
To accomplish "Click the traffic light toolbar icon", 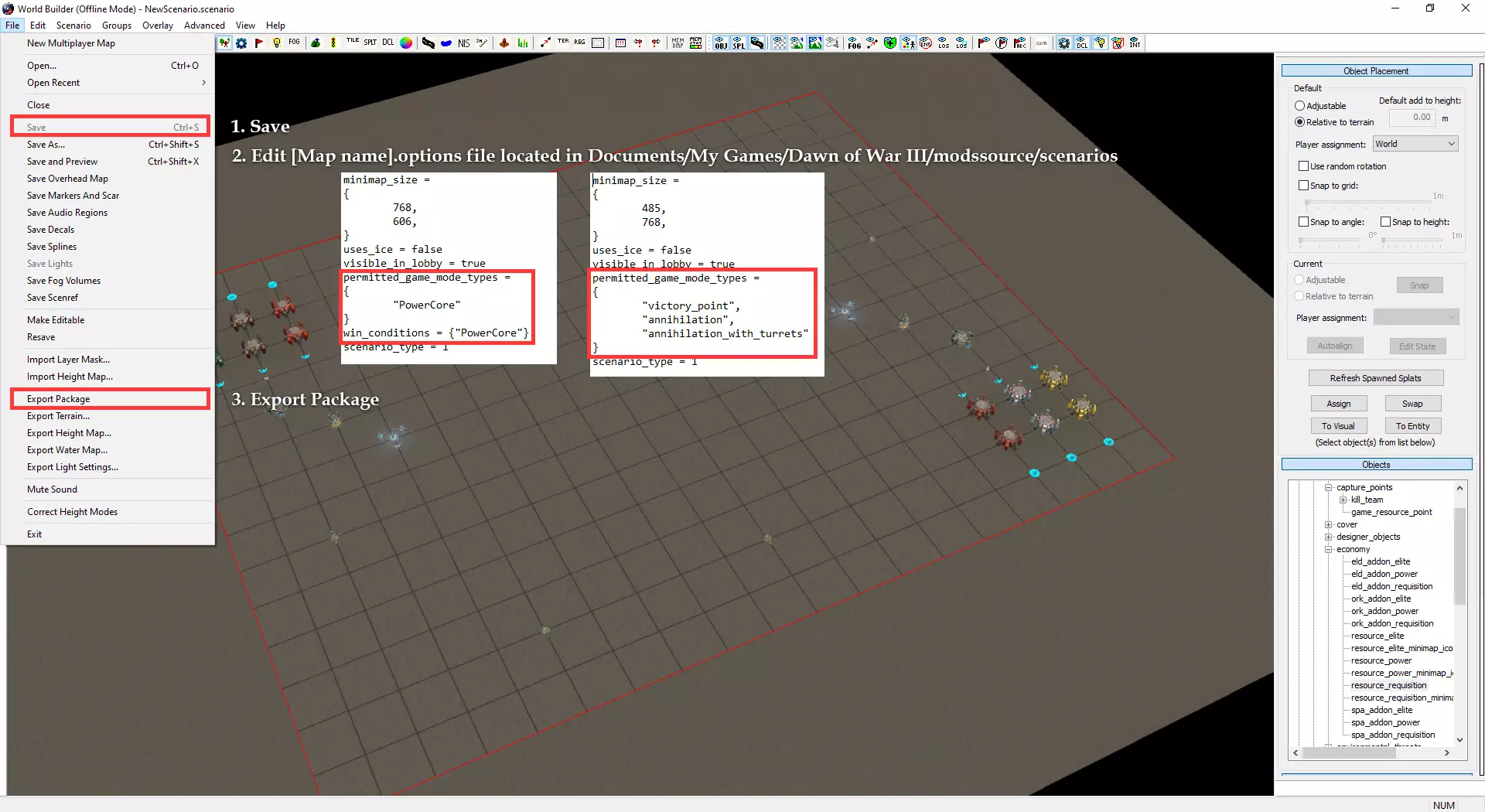I will (x=333, y=43).
